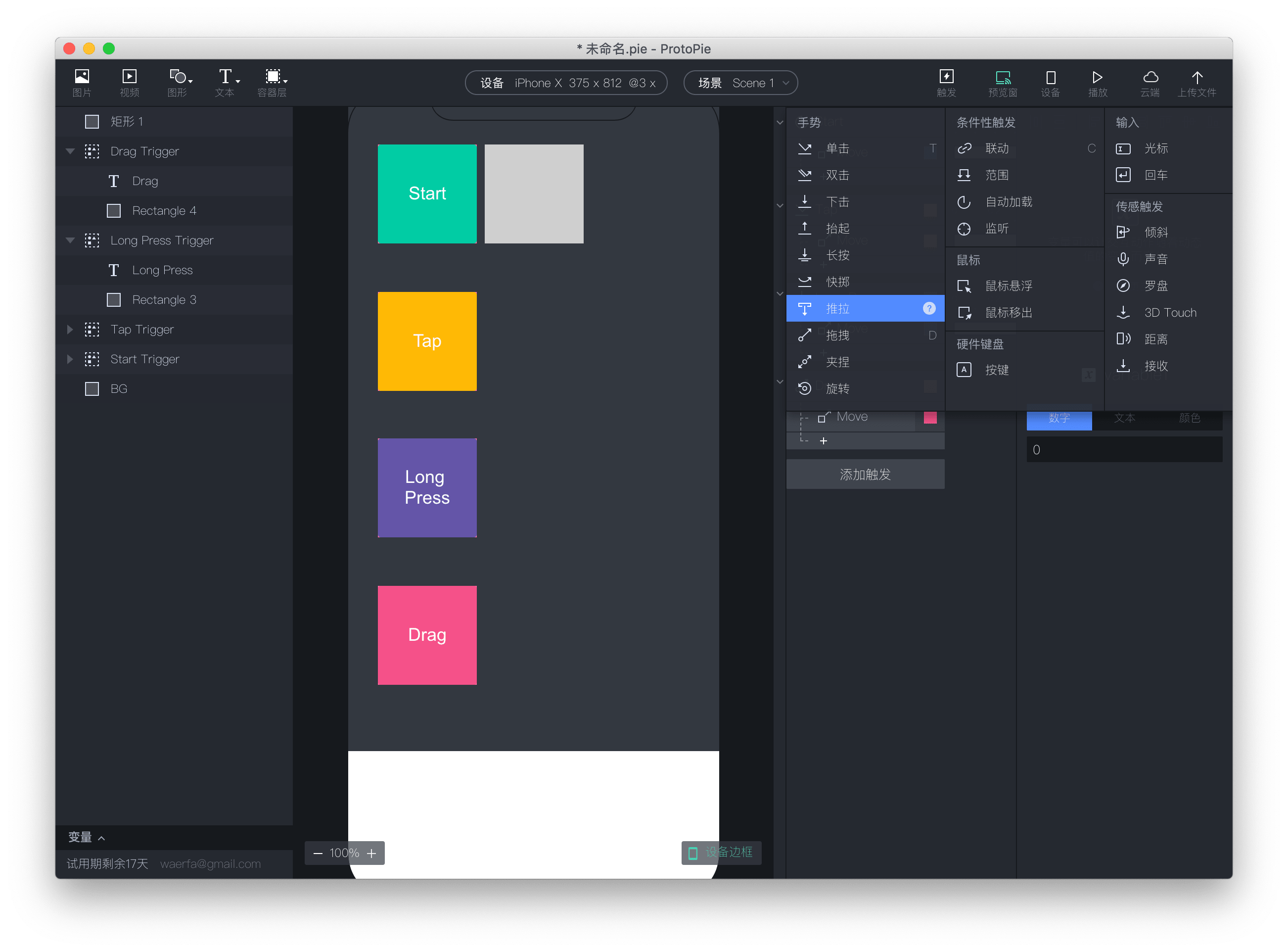The height and width of the screenshot is (952, 1288).
Task: Select the 图片 (image) tool
Action: coord(82,83)
